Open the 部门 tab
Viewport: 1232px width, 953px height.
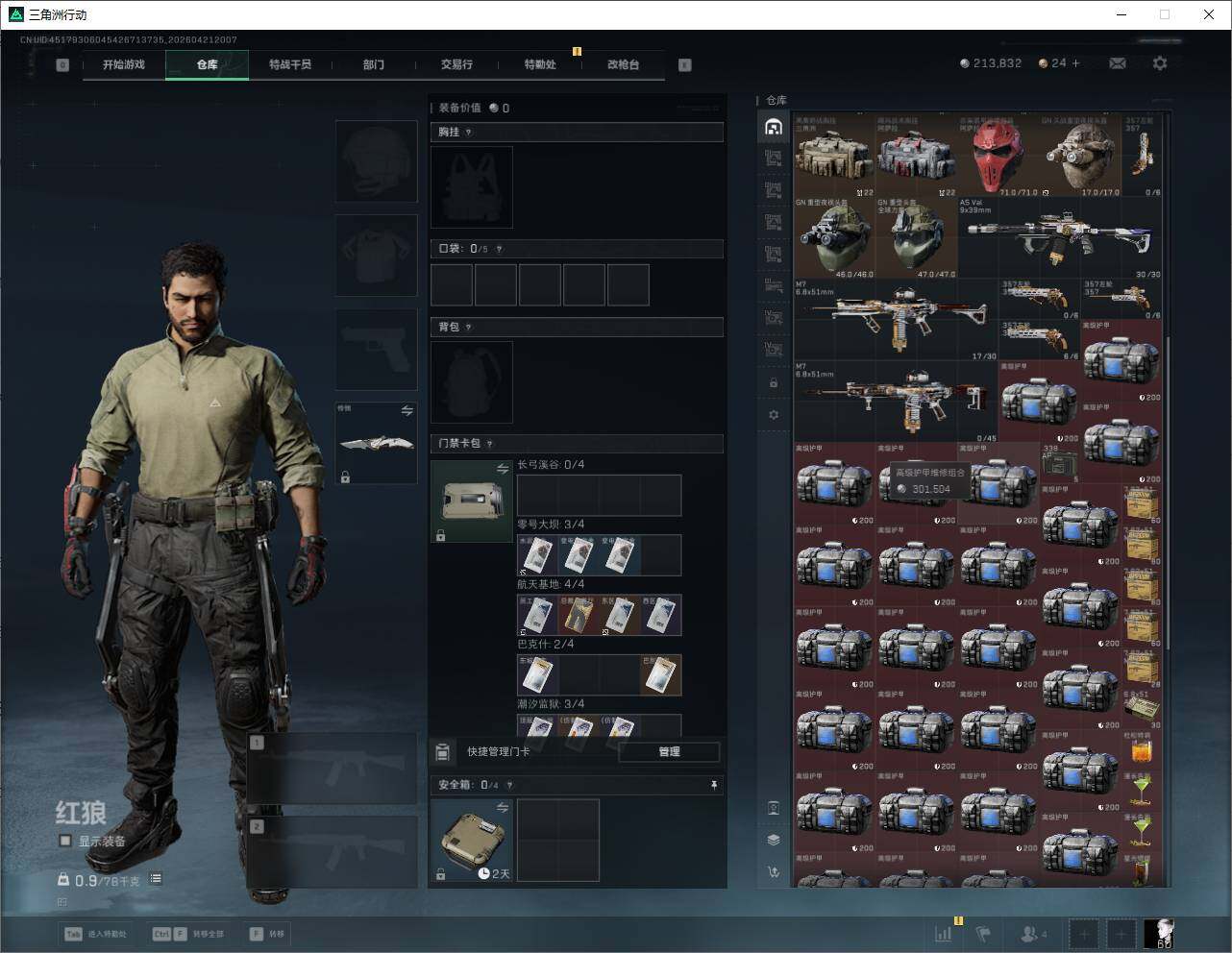click(x=374, y=64)
